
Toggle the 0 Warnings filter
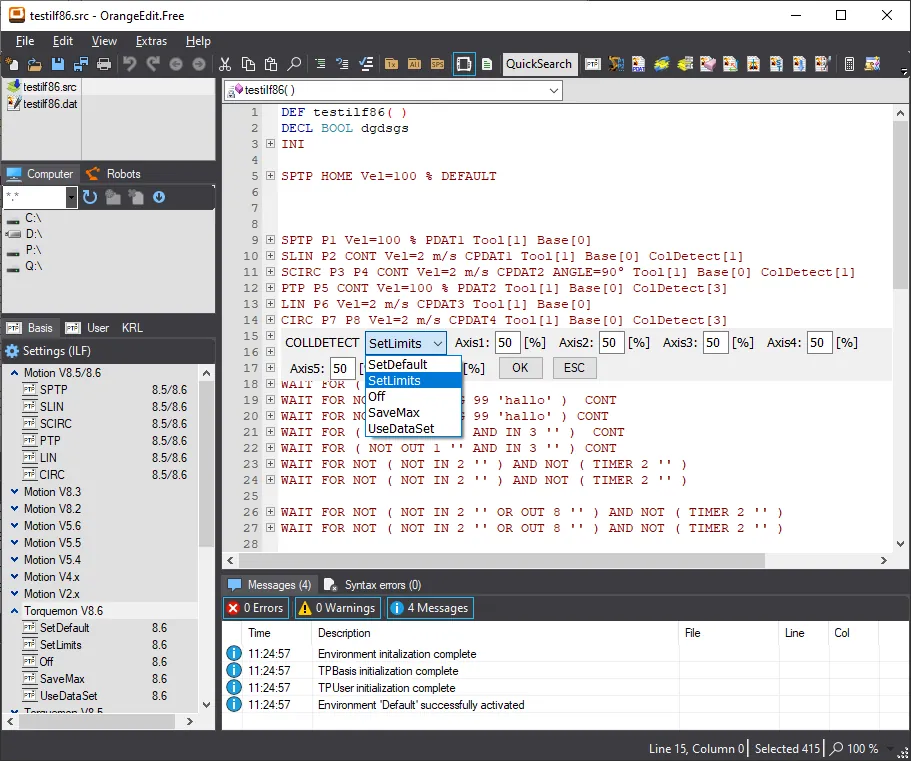coord(337,608)
